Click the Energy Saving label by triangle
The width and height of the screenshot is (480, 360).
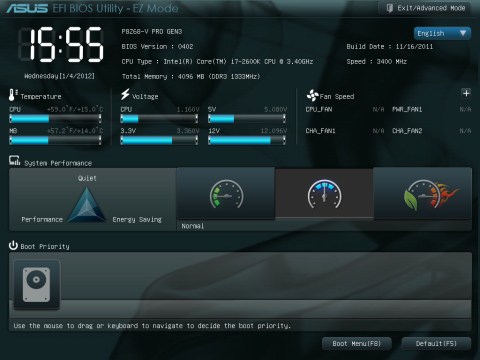[137, 219]
